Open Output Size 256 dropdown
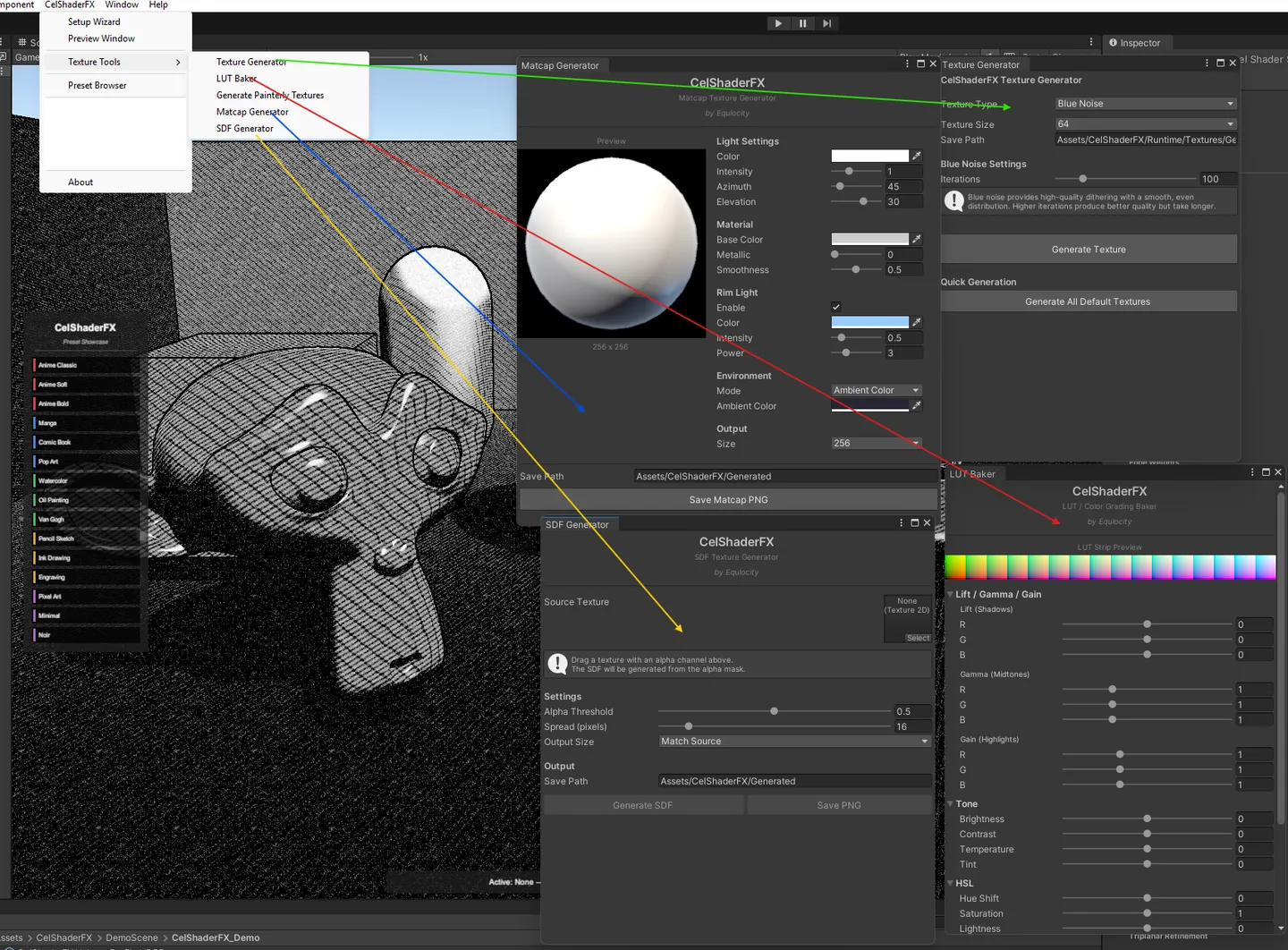The width and height of the screenshot is (1288, 950). pos(877,443)
